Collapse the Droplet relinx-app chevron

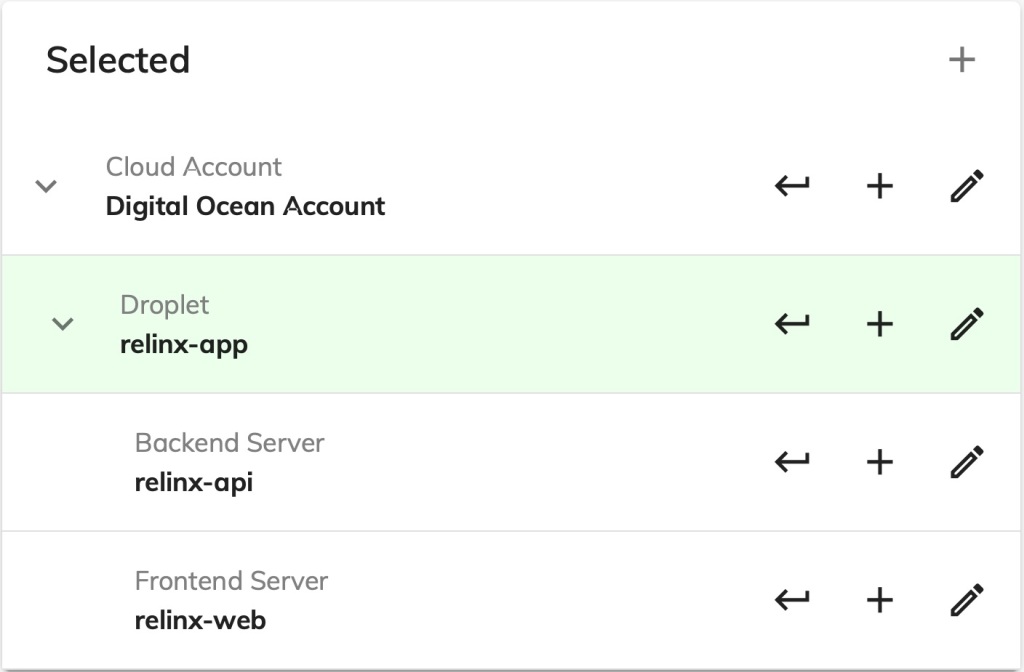click(x=63, y=324)
